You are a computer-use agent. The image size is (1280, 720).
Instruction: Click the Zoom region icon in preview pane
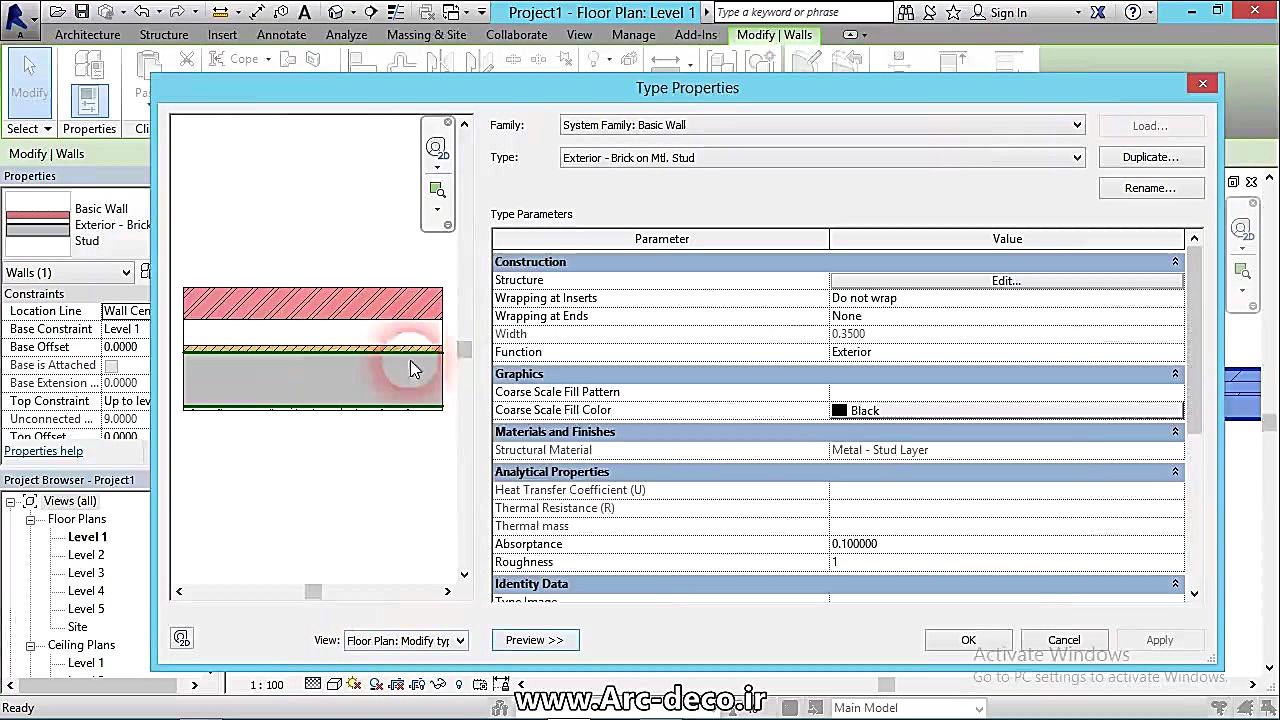pyautogui.click(x=437, y=190)
